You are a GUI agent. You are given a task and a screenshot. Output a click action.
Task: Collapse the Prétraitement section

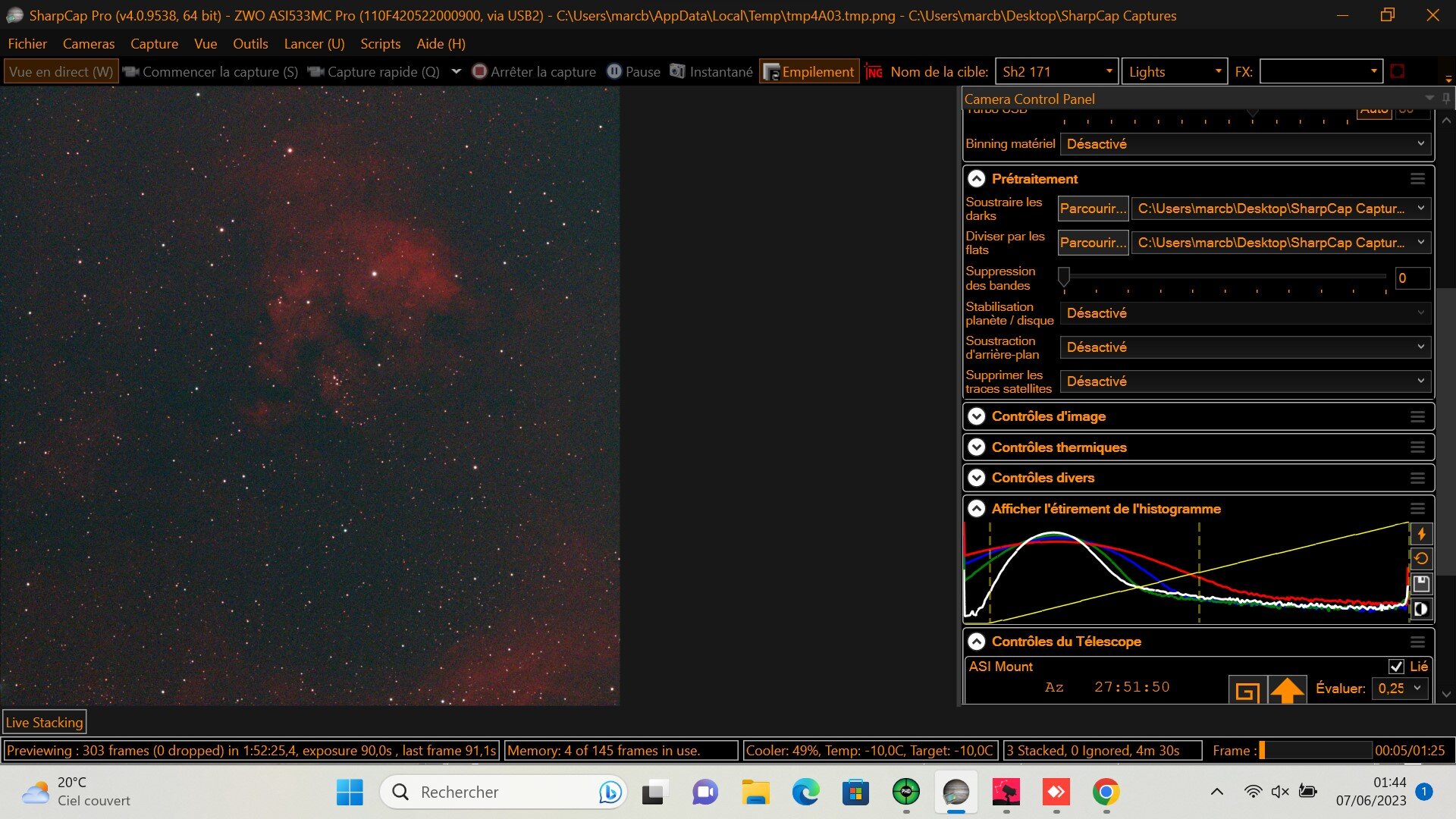point(977,179)
